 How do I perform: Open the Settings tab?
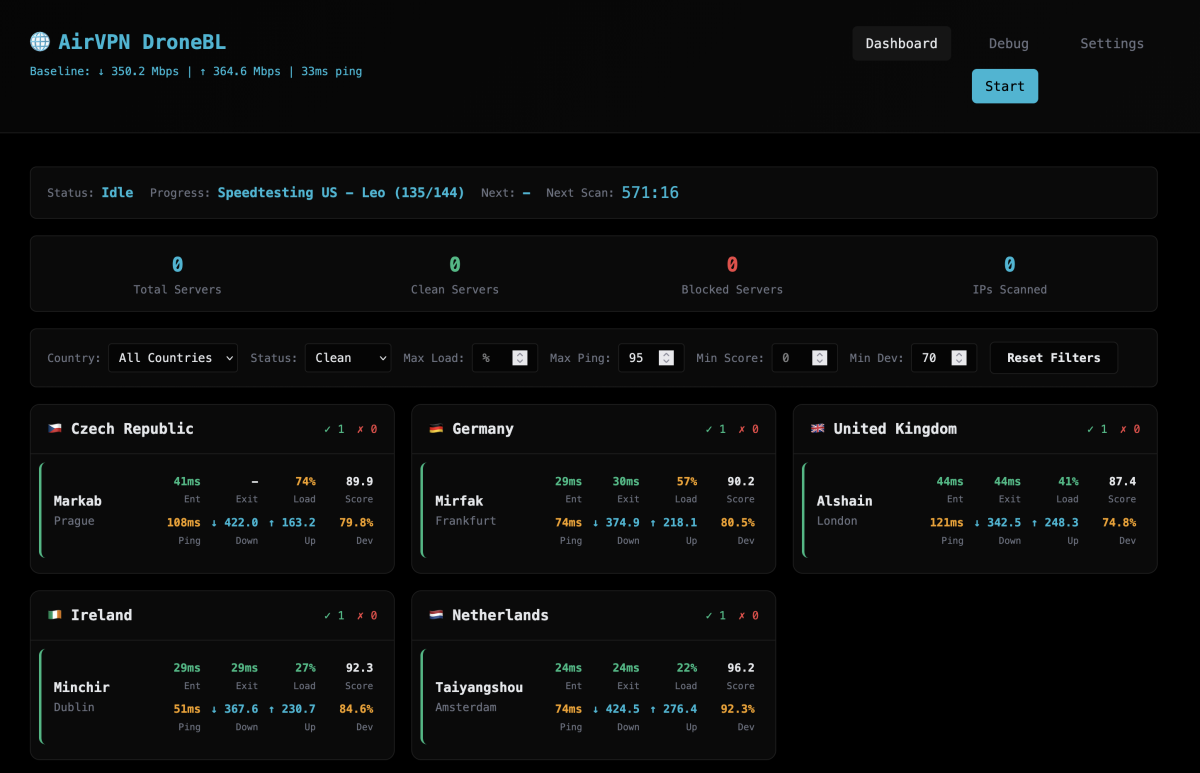(x=1111, y=44)
